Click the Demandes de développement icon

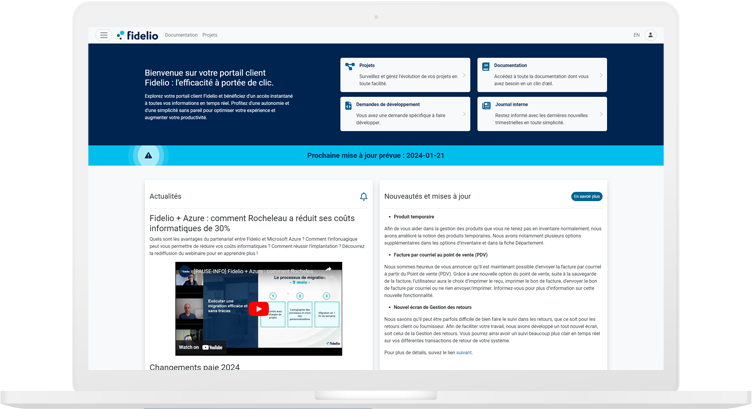pos(348,105)
